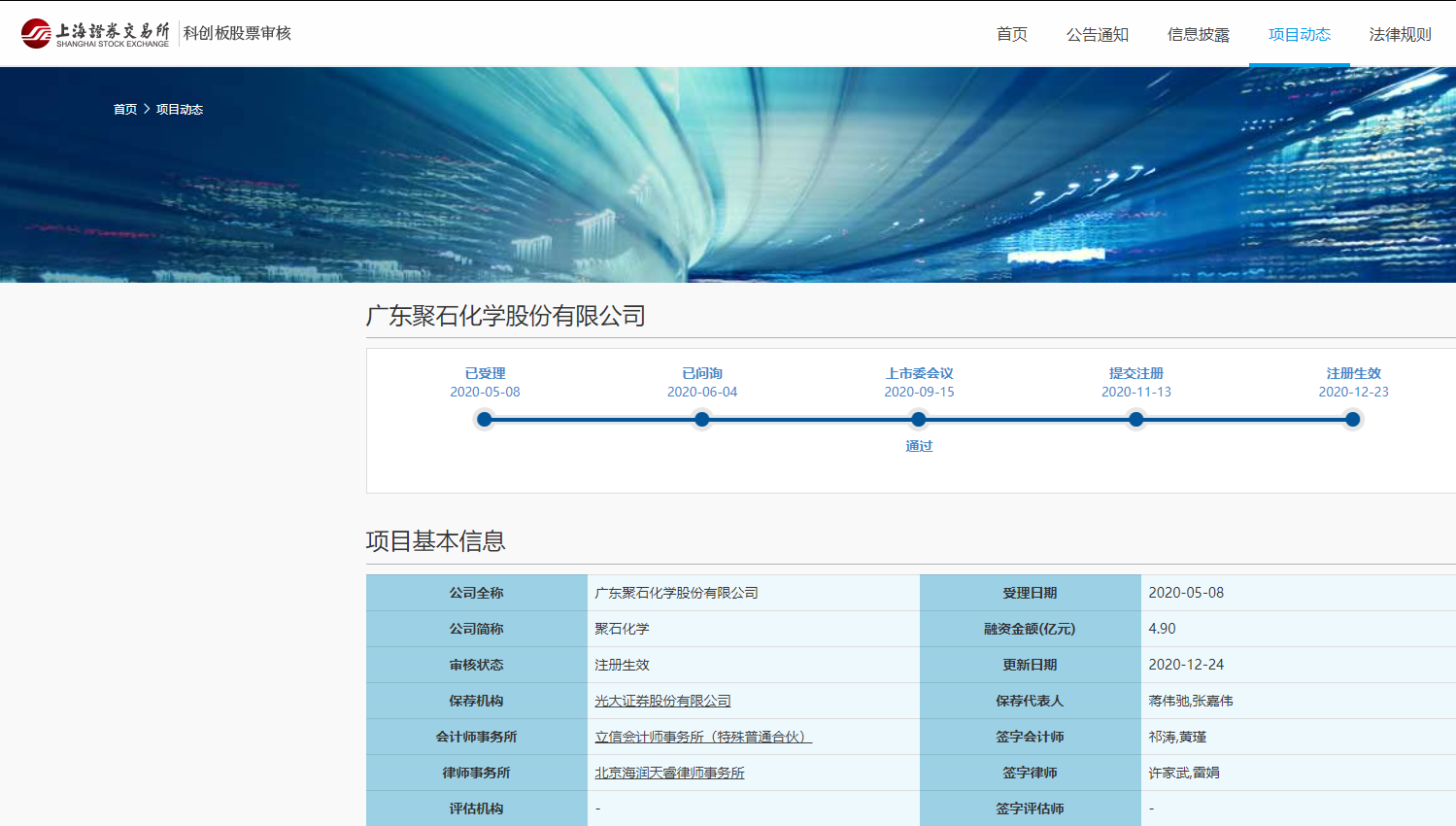Click the 签字律师 header cell
Viewport: 1456px width, 826px height.
click(1031, 773)
